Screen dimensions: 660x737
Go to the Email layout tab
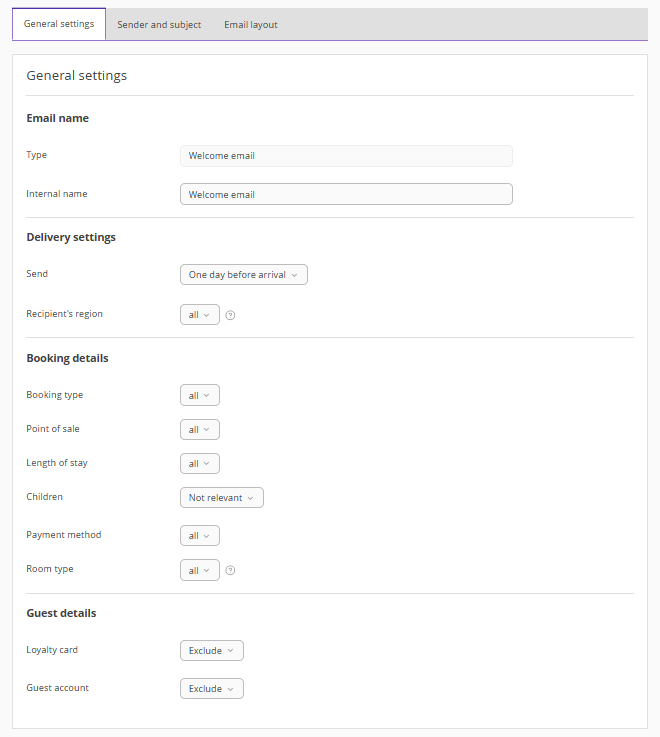(x=251, y=25)
